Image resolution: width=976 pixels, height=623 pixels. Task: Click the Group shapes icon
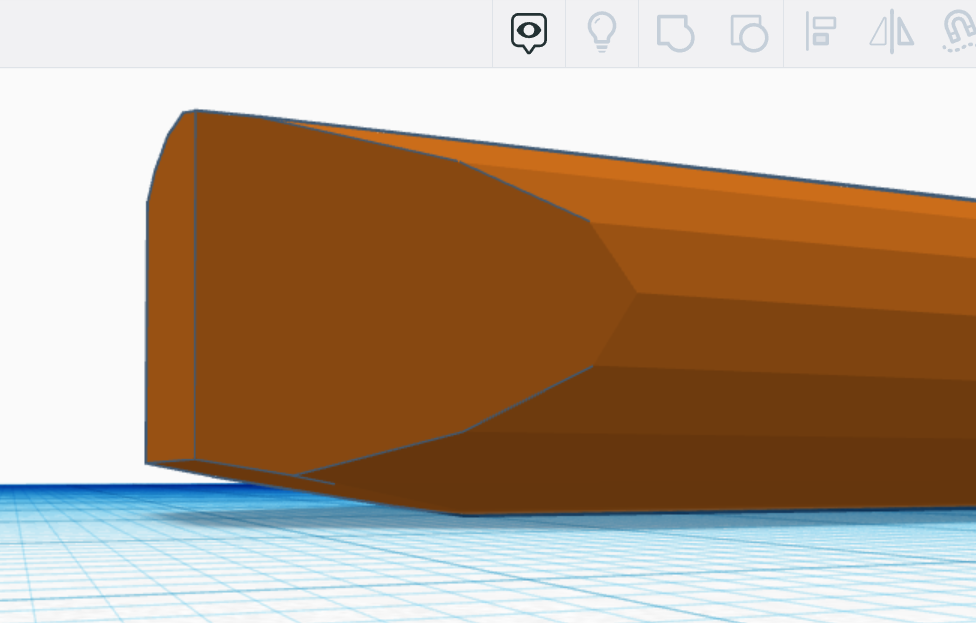click(x=675, y=33)
